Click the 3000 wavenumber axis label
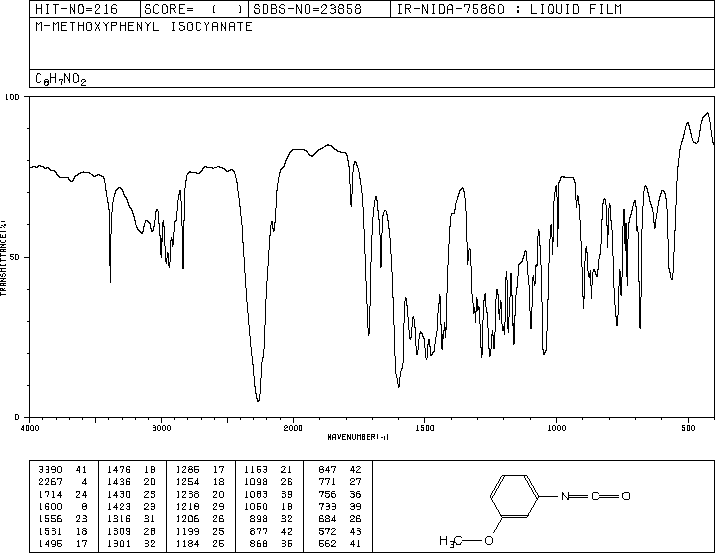 (x=161, y=428)
